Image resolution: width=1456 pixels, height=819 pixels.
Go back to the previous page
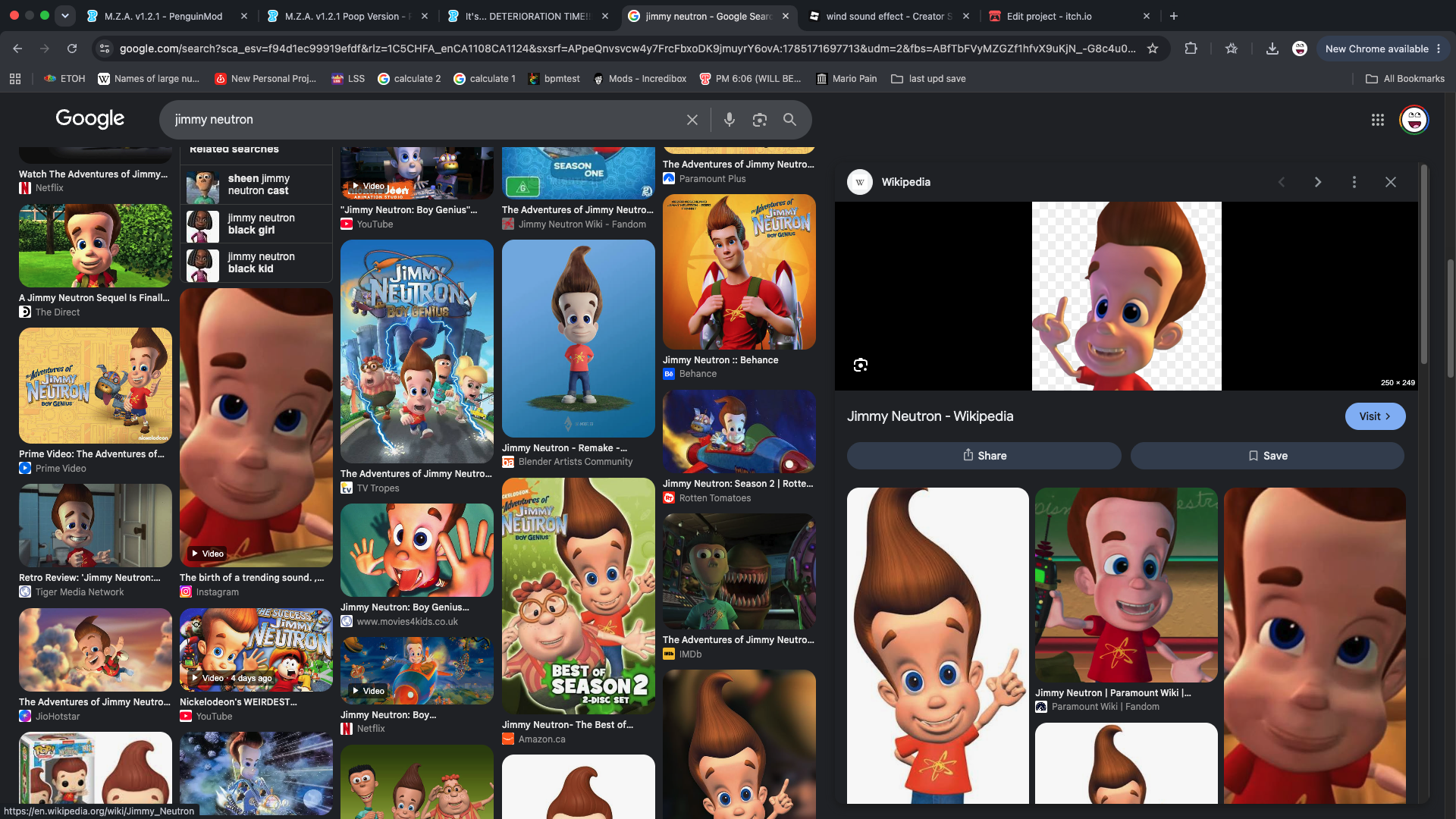point(17,49)
